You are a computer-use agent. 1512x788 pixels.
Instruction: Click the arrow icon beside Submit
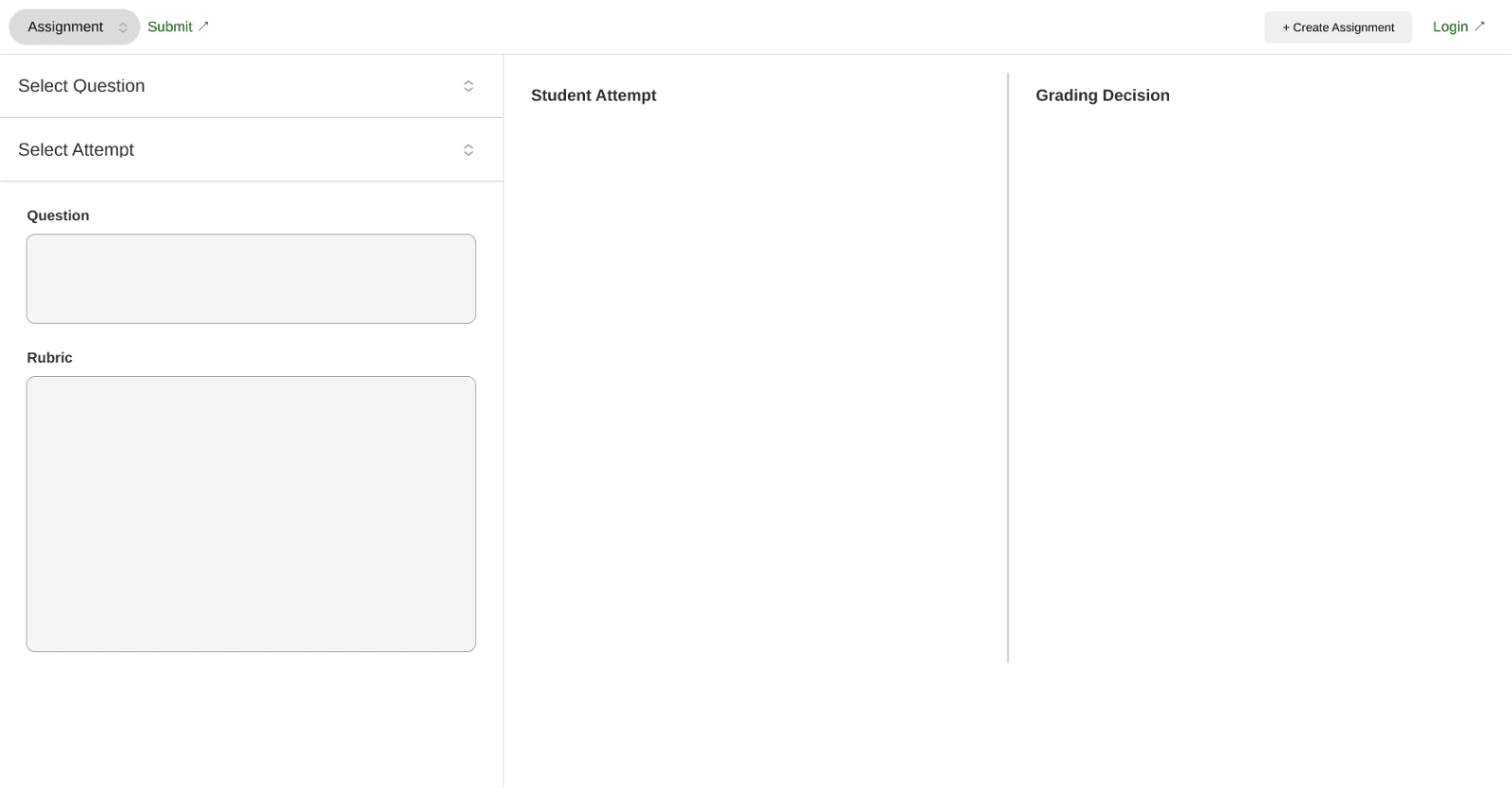click(203, 26)
